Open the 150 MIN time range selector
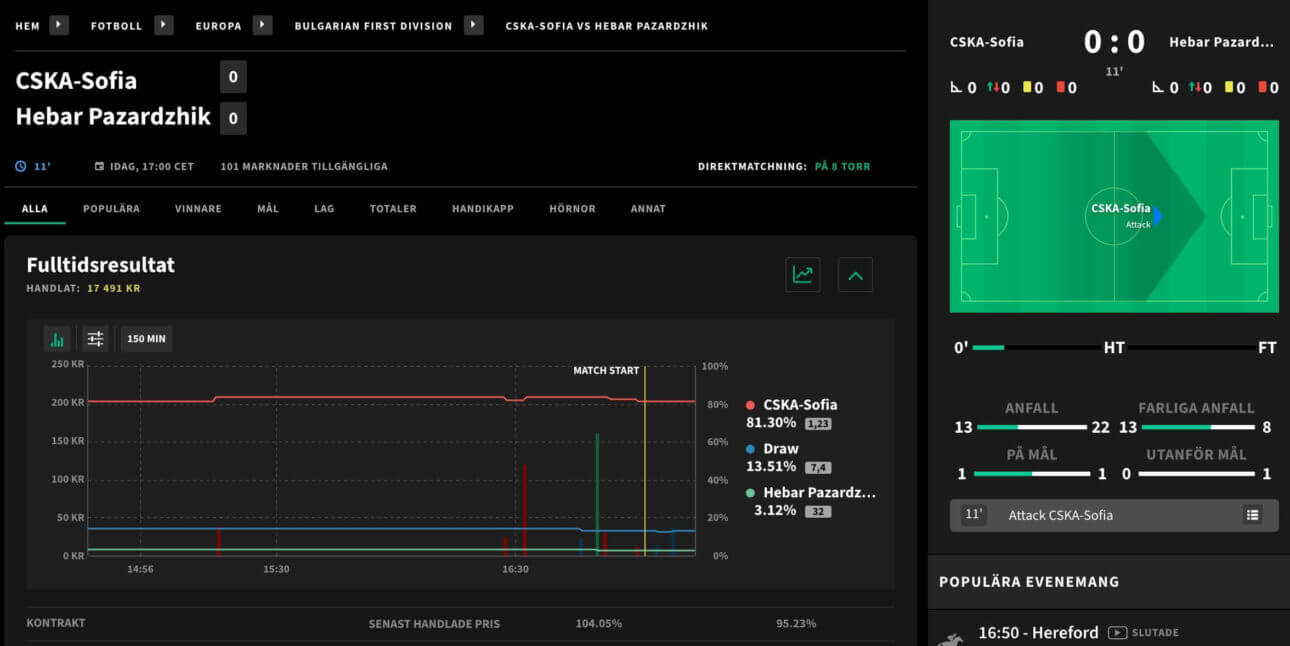Image resolution: width=1290 pixels, height=646 pixels. click(146, 339)
